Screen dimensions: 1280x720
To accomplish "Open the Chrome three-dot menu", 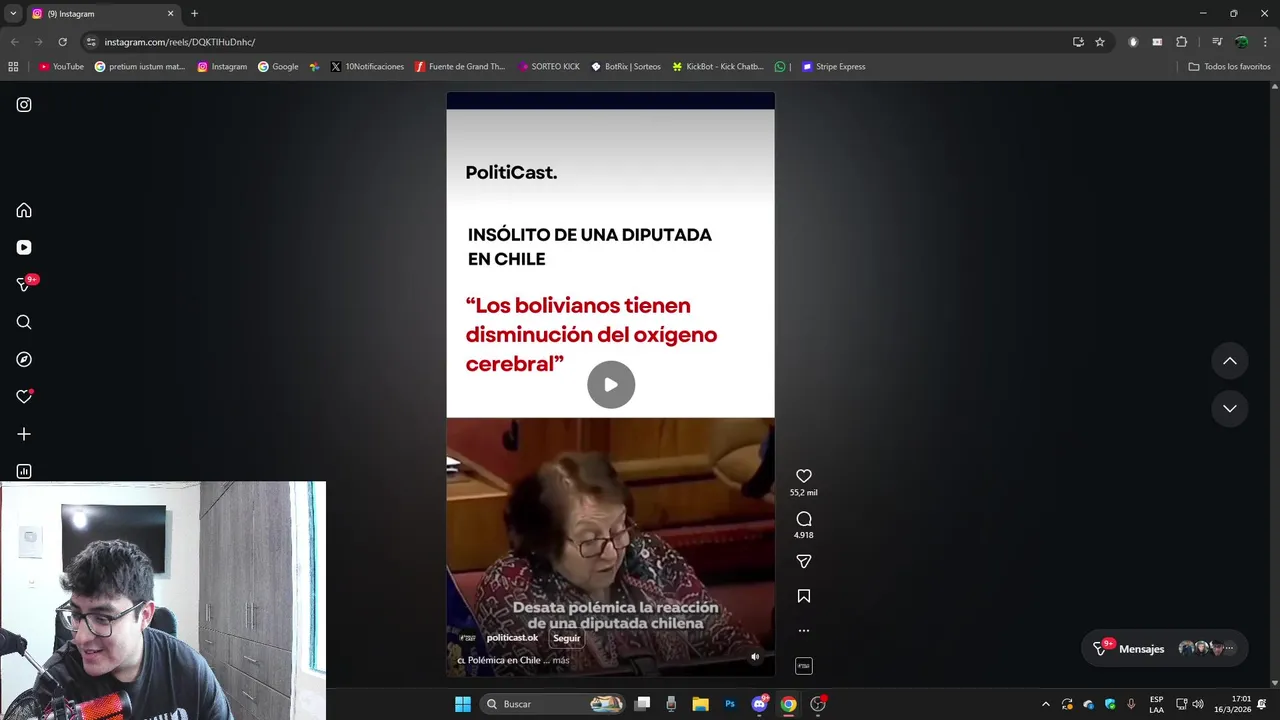I will coord(1264,42).
